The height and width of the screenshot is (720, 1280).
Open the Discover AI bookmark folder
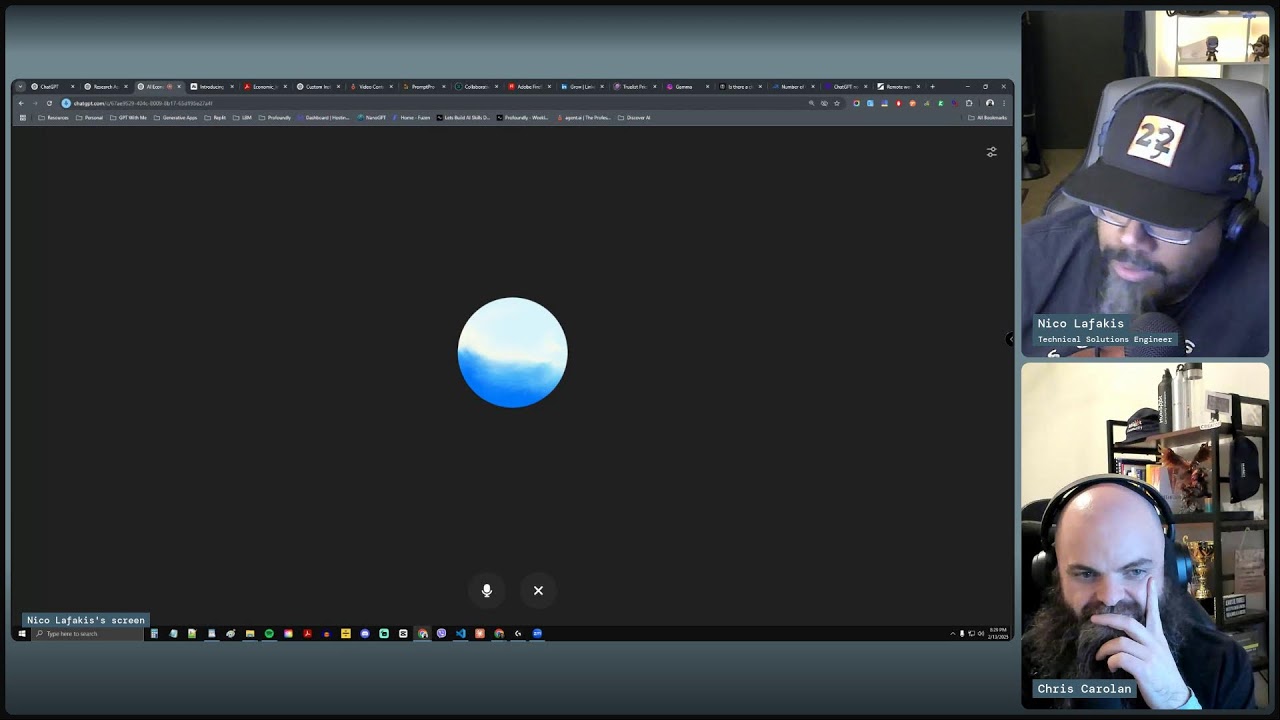coord(634,118)
